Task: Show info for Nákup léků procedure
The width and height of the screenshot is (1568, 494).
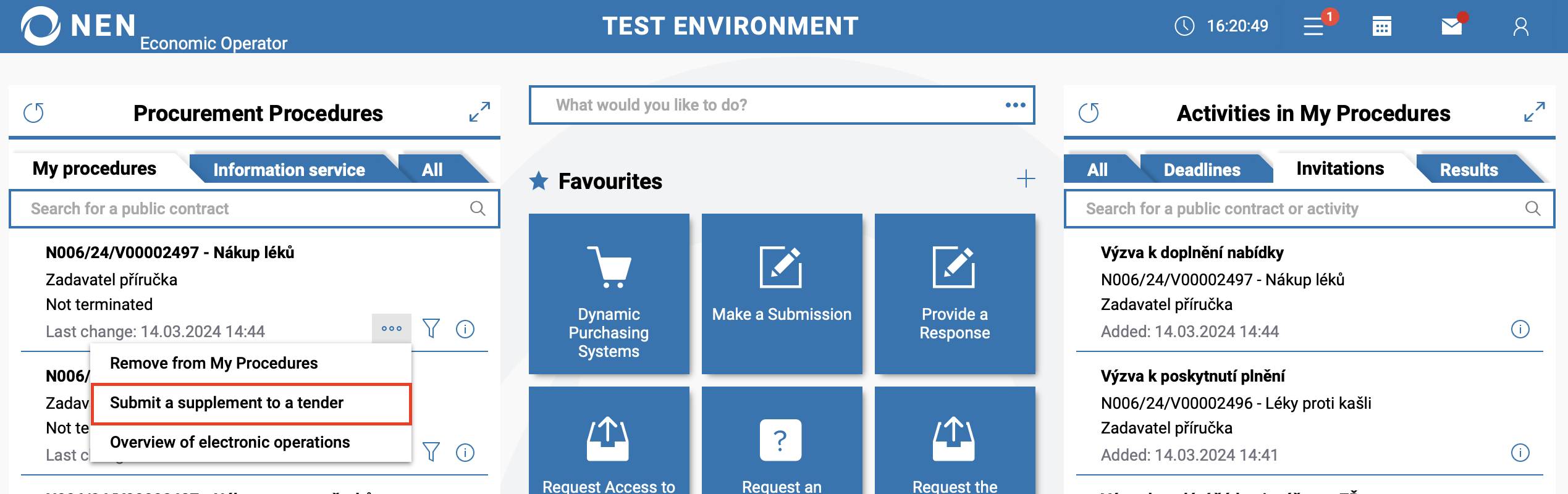Action: click(465, 329)
